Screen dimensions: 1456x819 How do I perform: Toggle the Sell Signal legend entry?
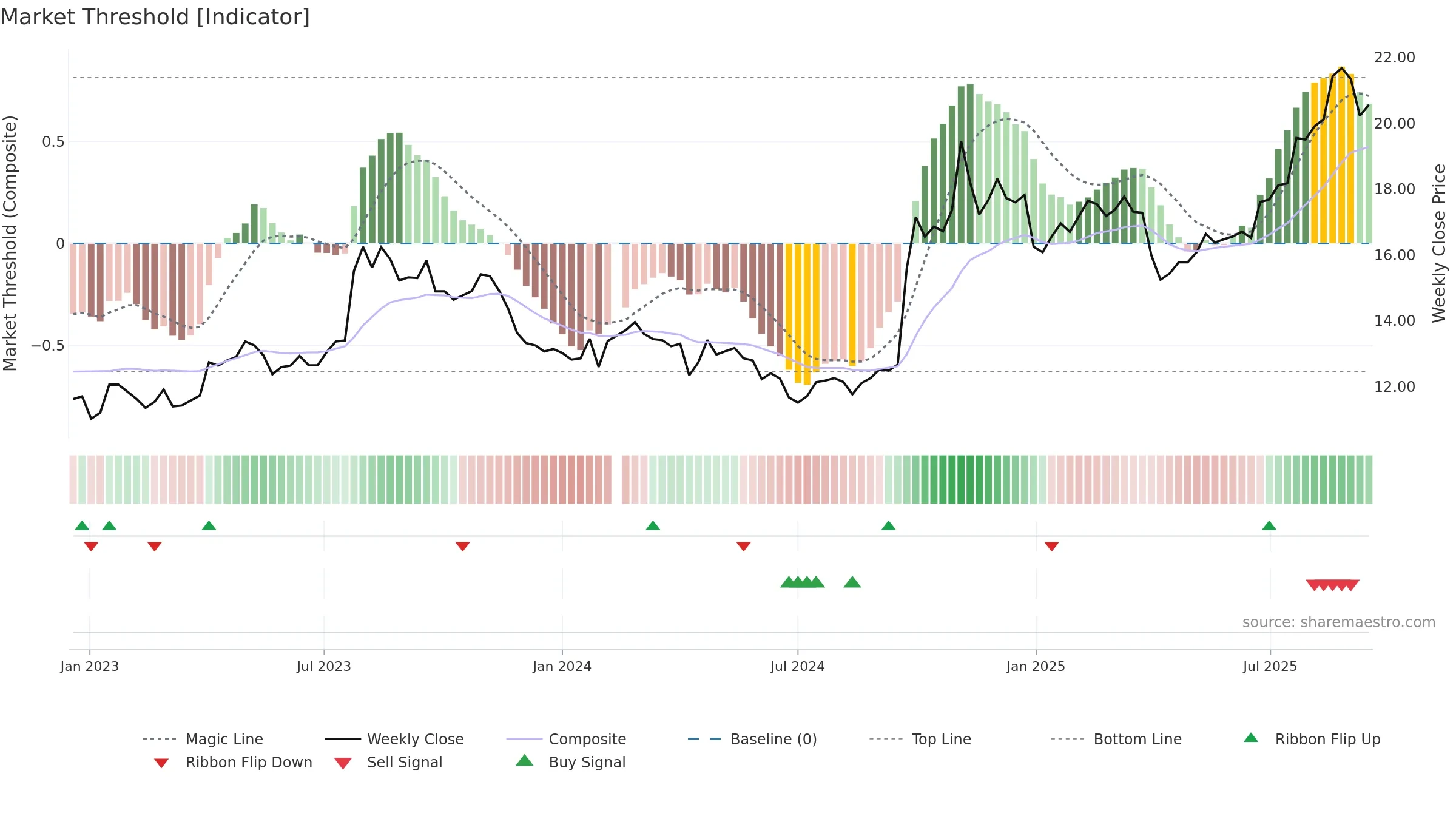[388, 763]
